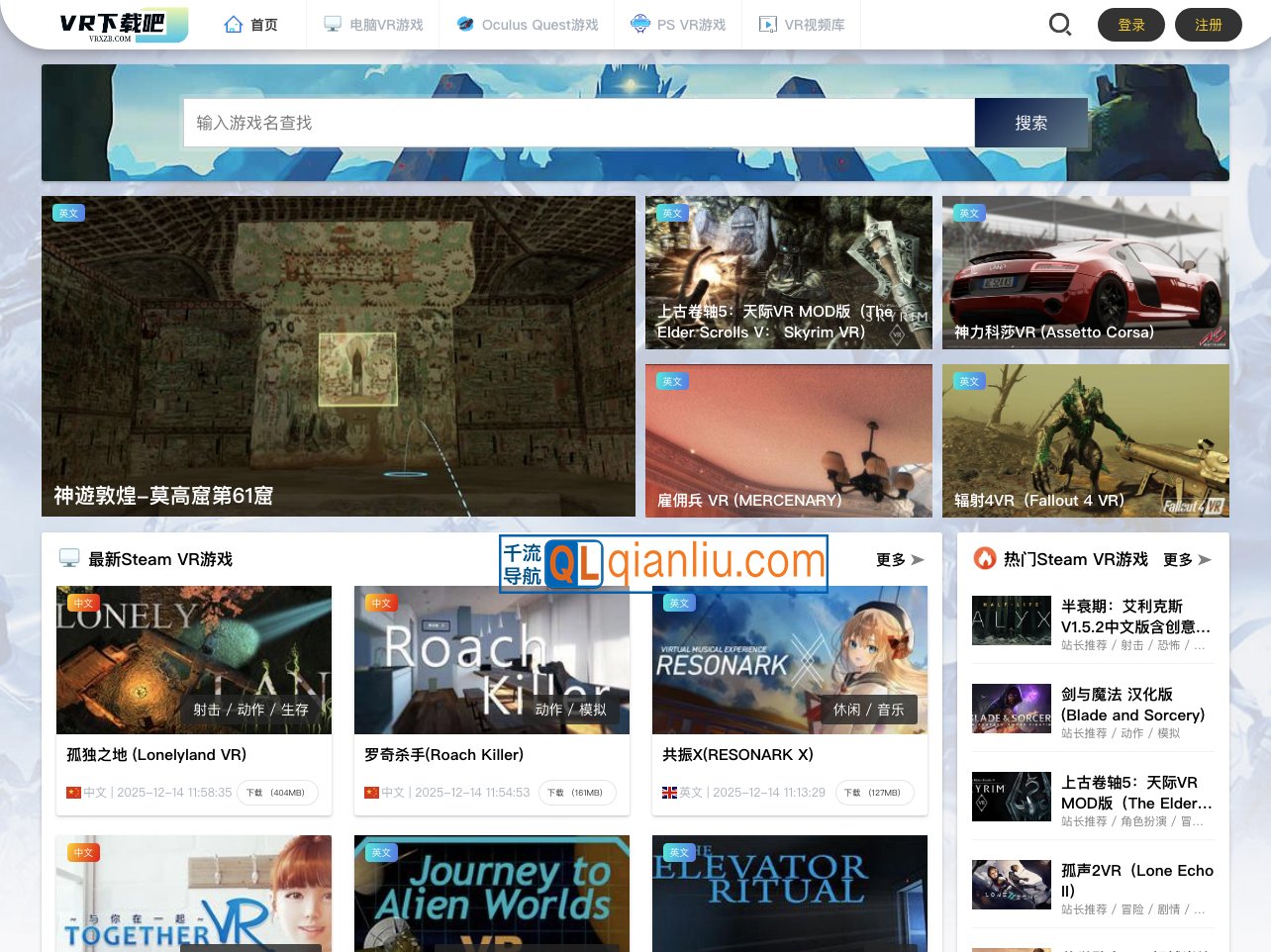
Task: Click the 搜索 search button
Action: (1030, 123)
